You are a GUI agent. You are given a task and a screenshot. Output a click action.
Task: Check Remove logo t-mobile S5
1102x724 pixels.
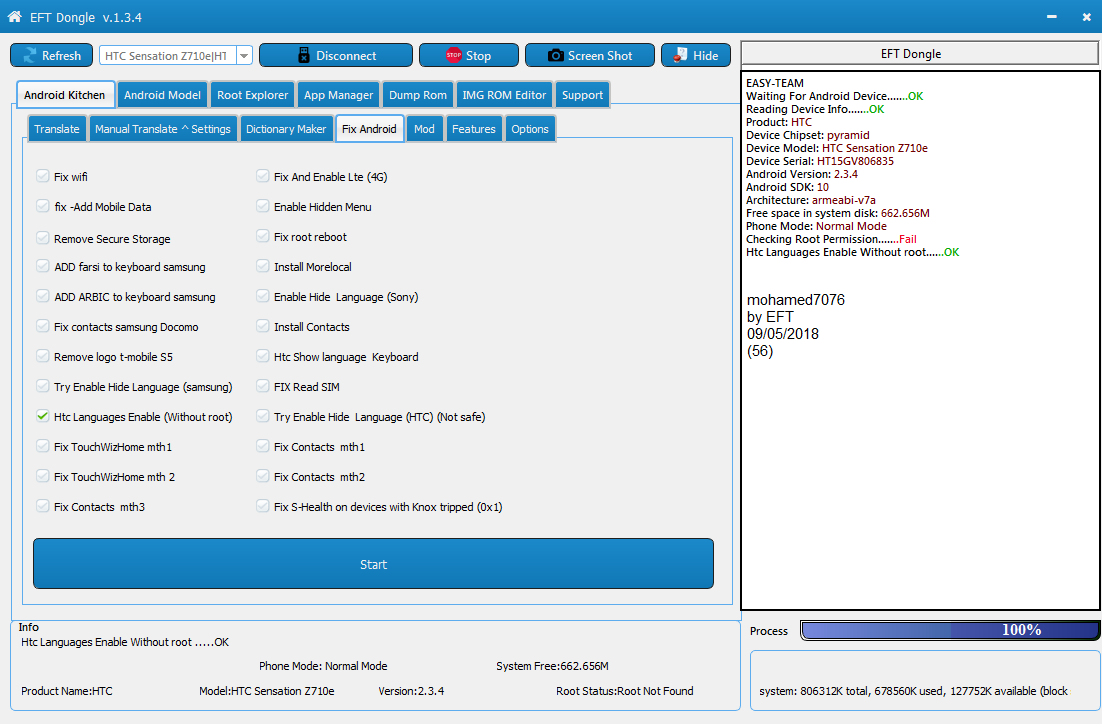pyautogui.click(x=43, y=356)
